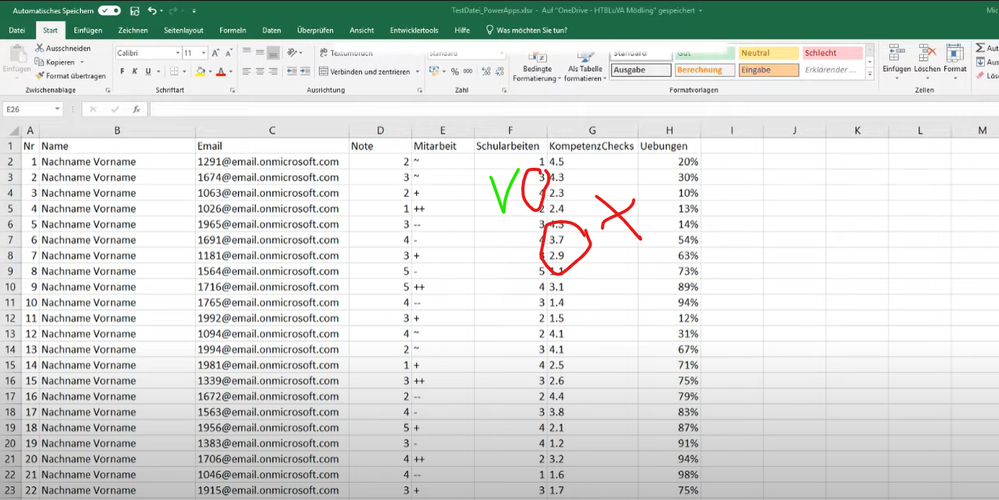Click the Was möchten Sie tun search box
999x500 pixels.
point(526,30)
